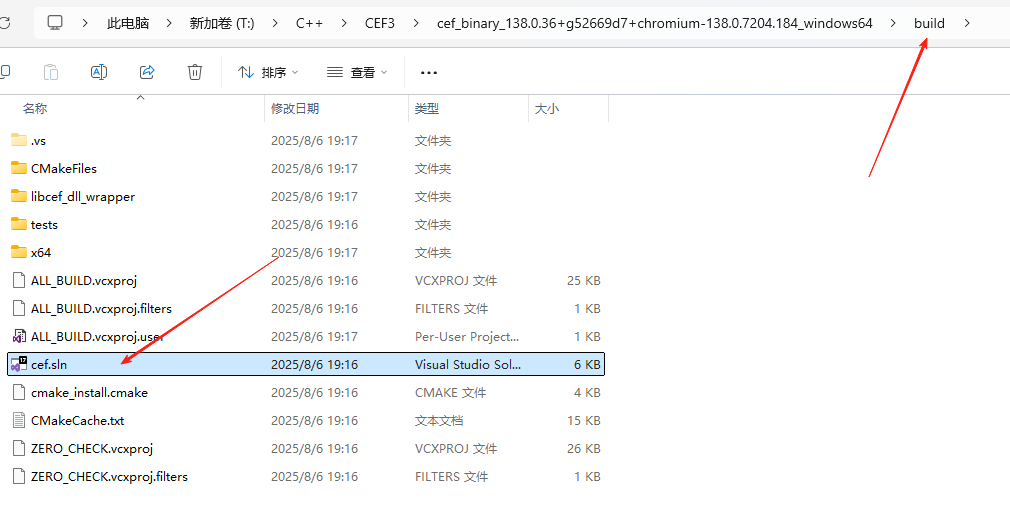Click the 25 KB size of ALL_BUILD.vcxproj
This screenshot has height=527, width=1010.
pyautogui.click(x=584, y=280)
